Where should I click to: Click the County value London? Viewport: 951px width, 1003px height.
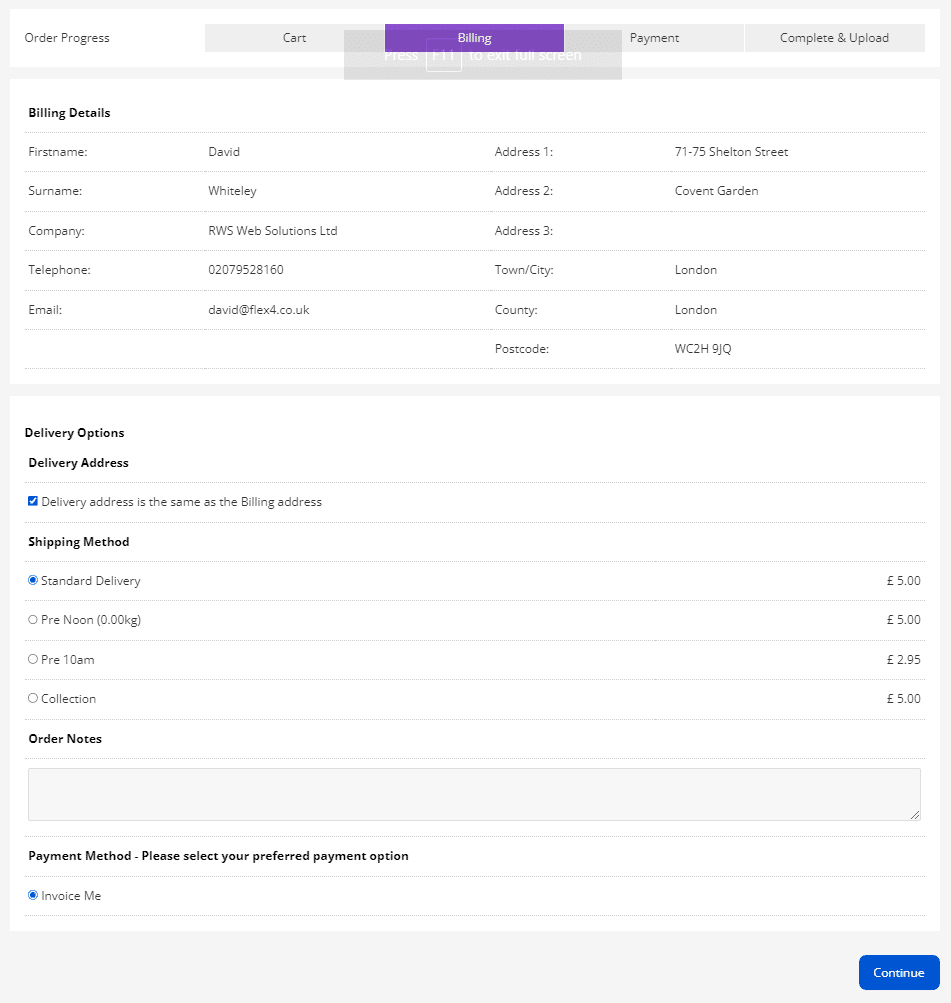pyautogui.click(x=696, y=310)
